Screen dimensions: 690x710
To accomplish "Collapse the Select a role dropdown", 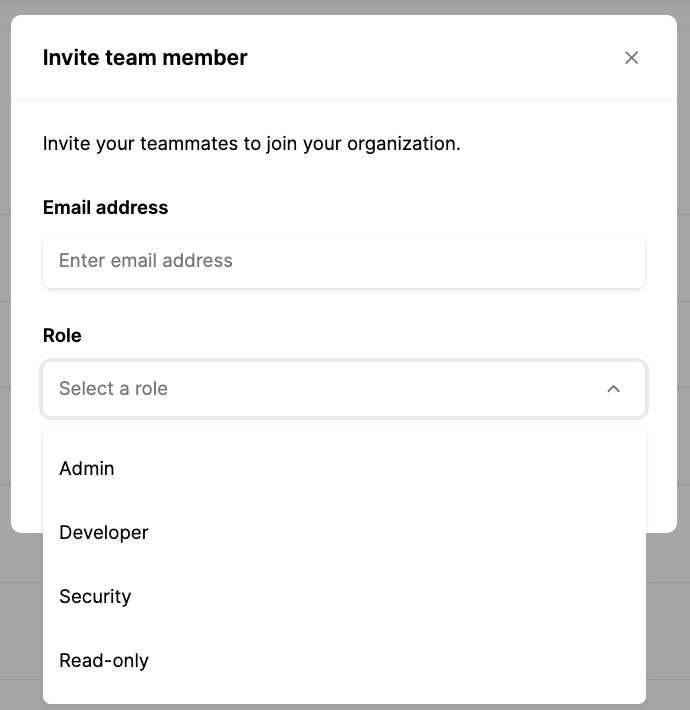I will tap(344, 389).
